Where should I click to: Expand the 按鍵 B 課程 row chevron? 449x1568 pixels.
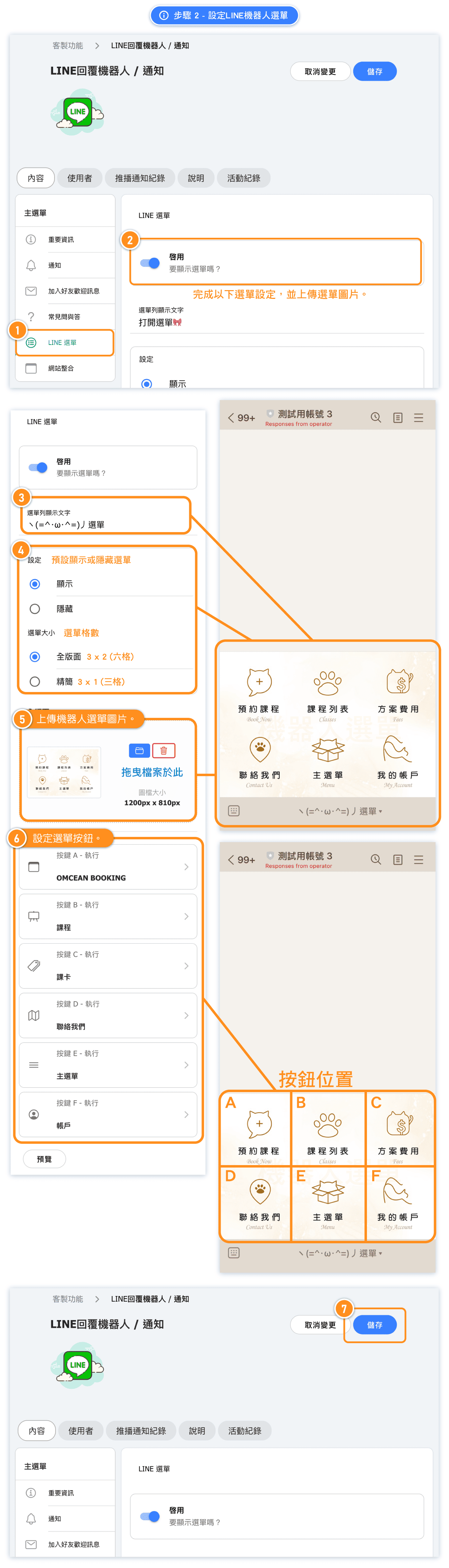pos(186,916)
